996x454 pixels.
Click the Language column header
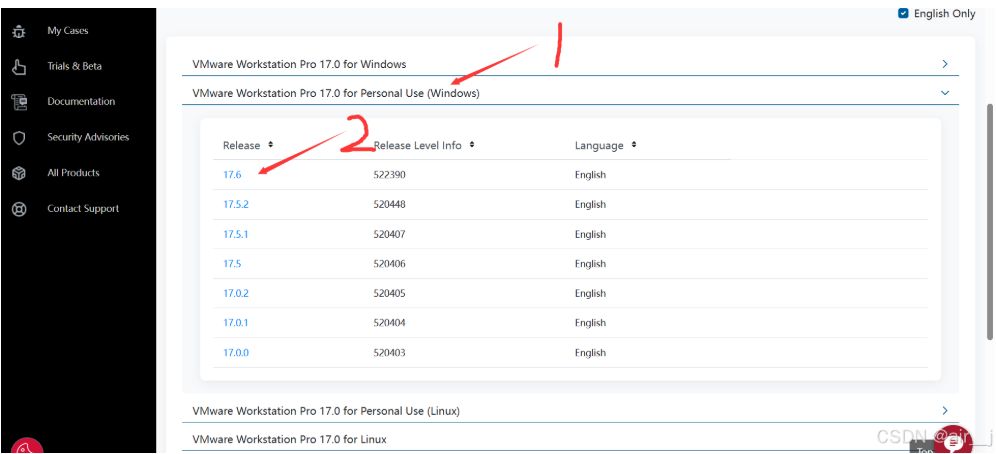click(x=599, y=145)
